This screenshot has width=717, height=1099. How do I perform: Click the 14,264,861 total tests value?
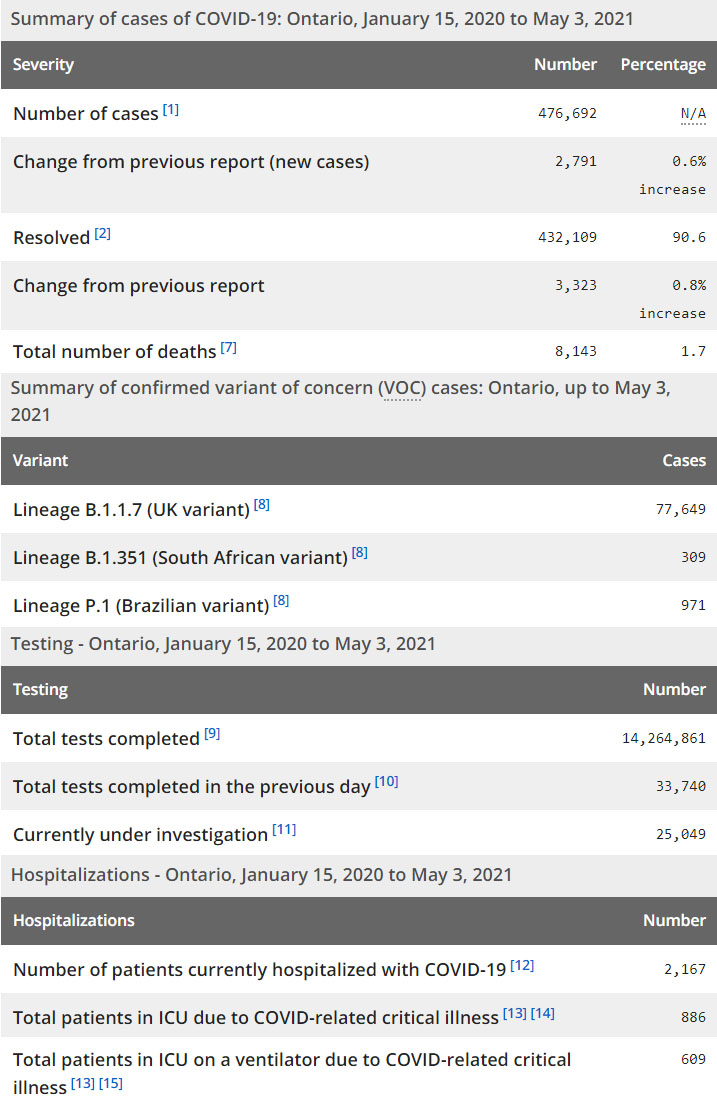(x=664, y=739)
